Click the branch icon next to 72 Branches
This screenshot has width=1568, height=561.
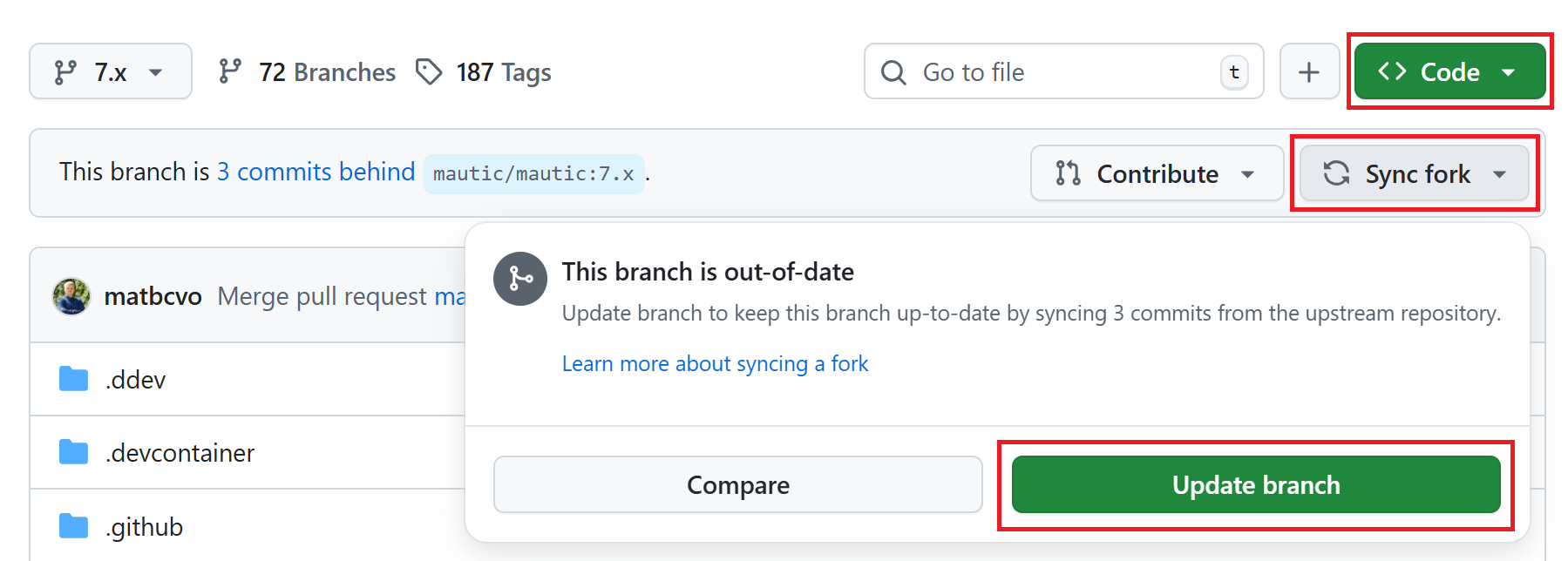(x=230, y=71)
